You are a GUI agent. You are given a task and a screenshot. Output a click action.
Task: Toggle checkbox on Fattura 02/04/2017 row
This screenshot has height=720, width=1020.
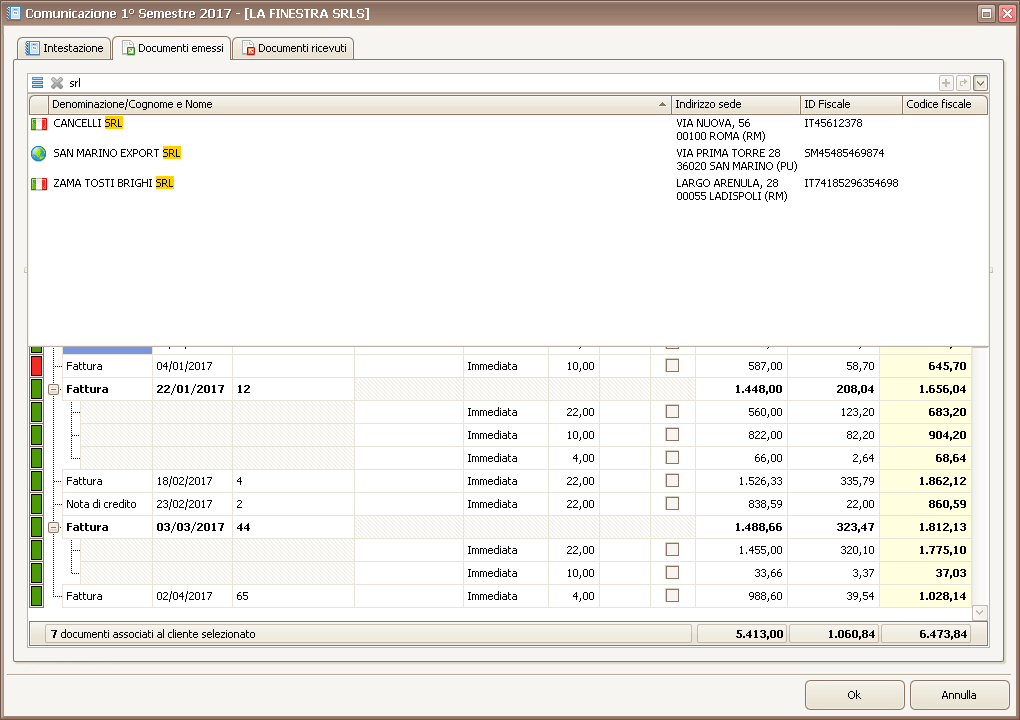672,596
